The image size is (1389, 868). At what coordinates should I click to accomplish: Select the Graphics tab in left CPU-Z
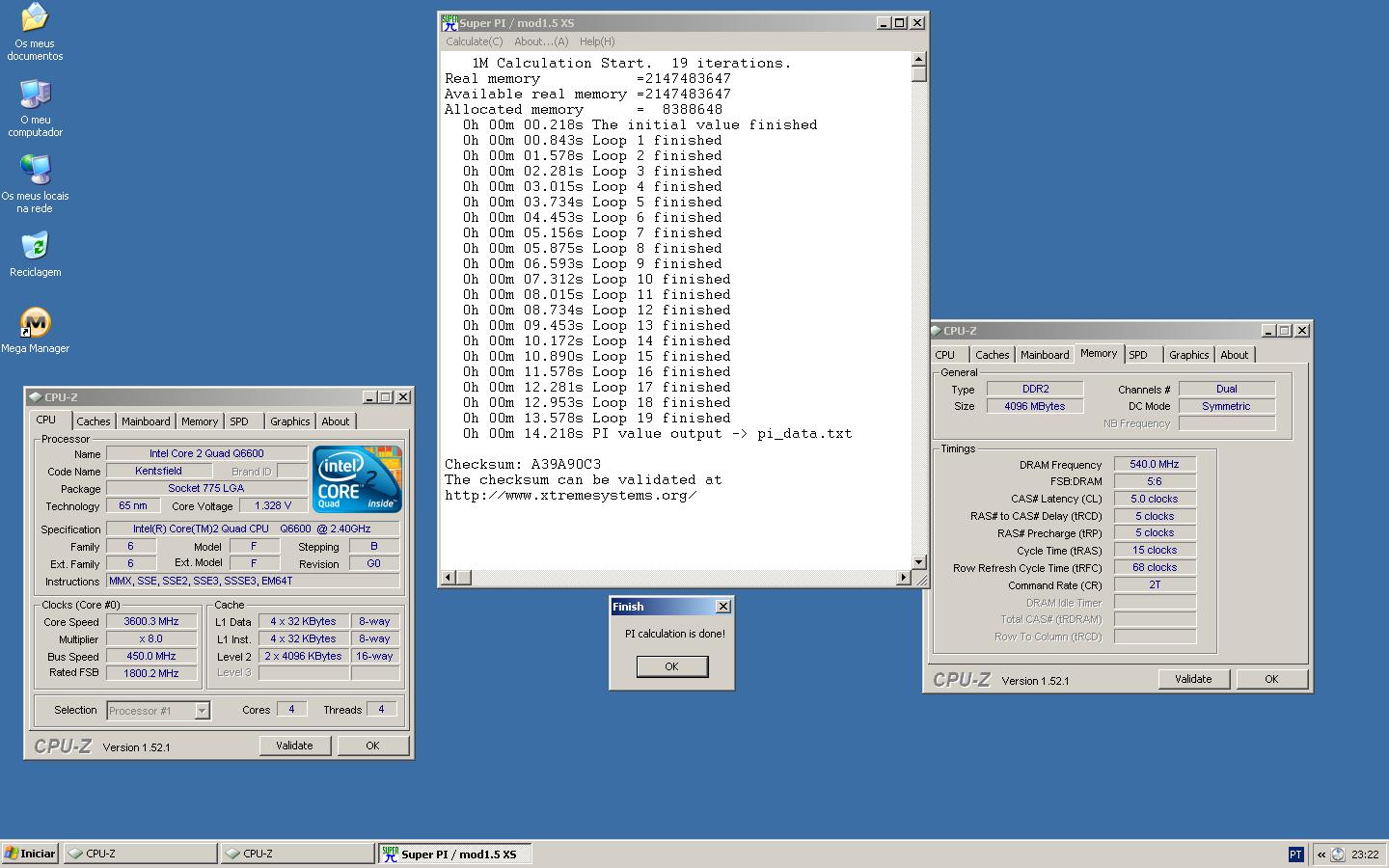pos(290,421)
